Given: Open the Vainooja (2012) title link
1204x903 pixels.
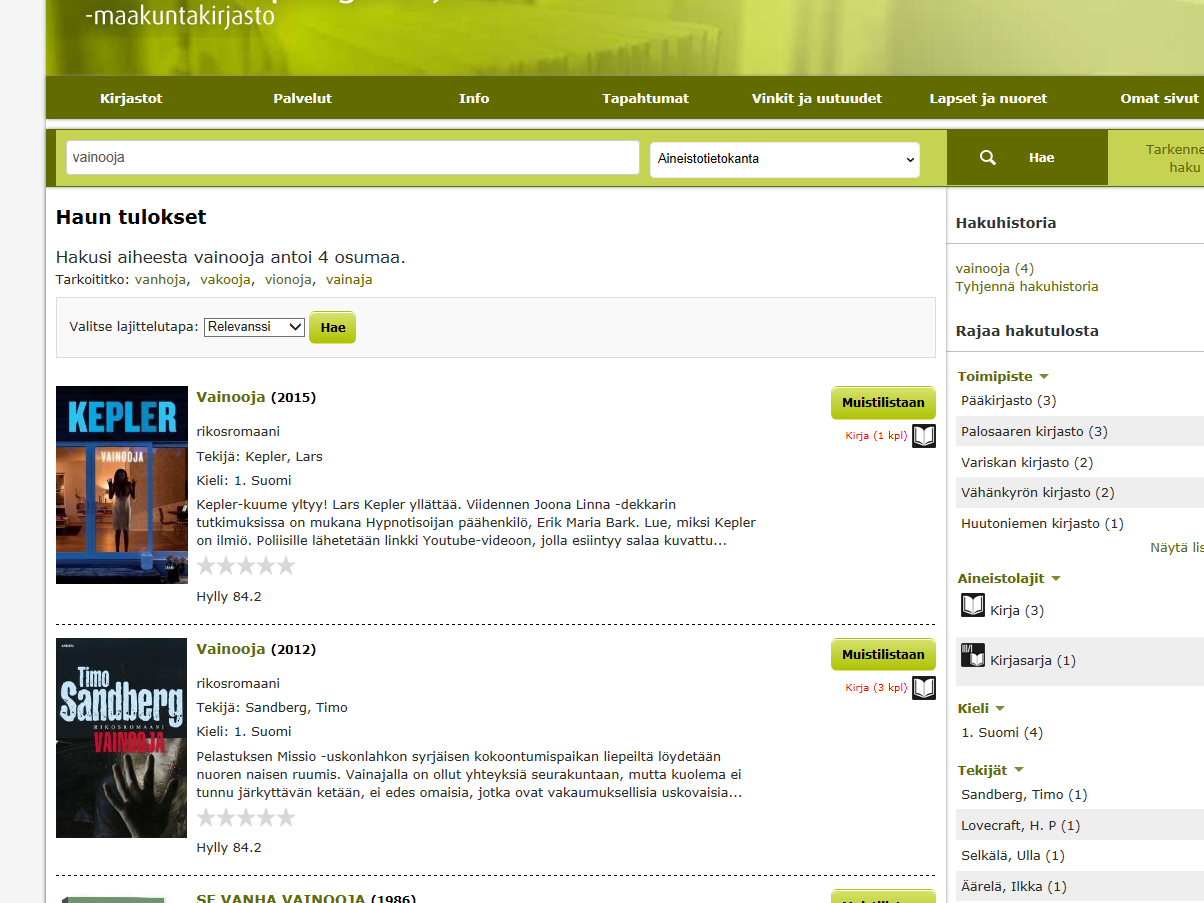Looking at the screenshot, I should click(x=231, y=649).
